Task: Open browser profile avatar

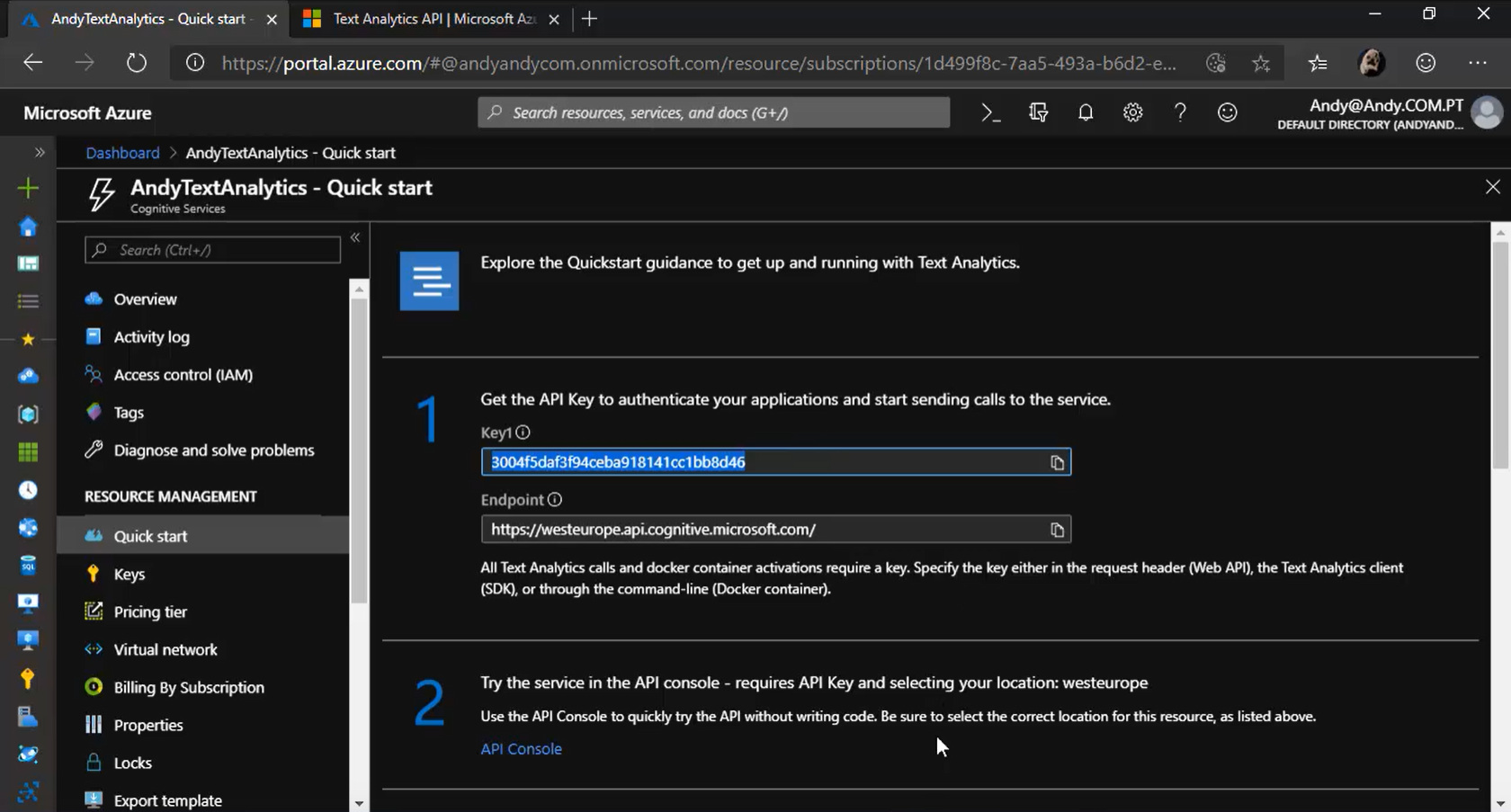Action: (1372, 63)
